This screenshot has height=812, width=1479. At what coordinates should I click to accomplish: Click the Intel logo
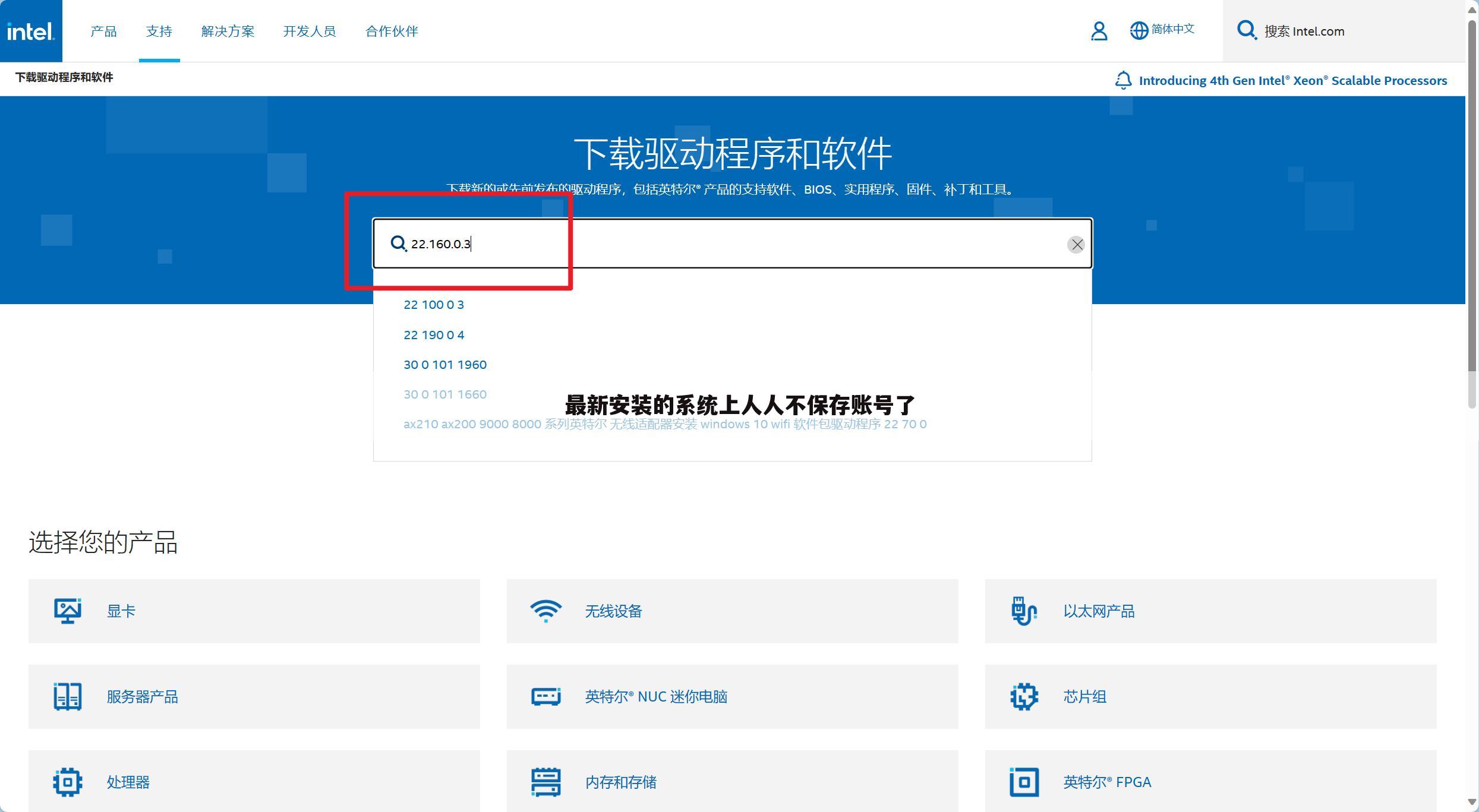click(x=31, y=31)
